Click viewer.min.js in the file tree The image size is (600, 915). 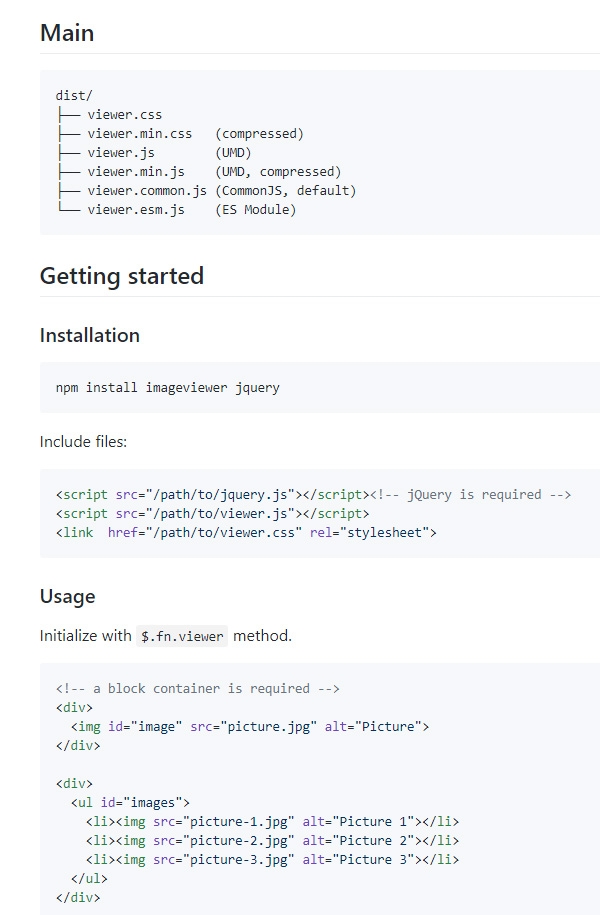click(136, 172)
